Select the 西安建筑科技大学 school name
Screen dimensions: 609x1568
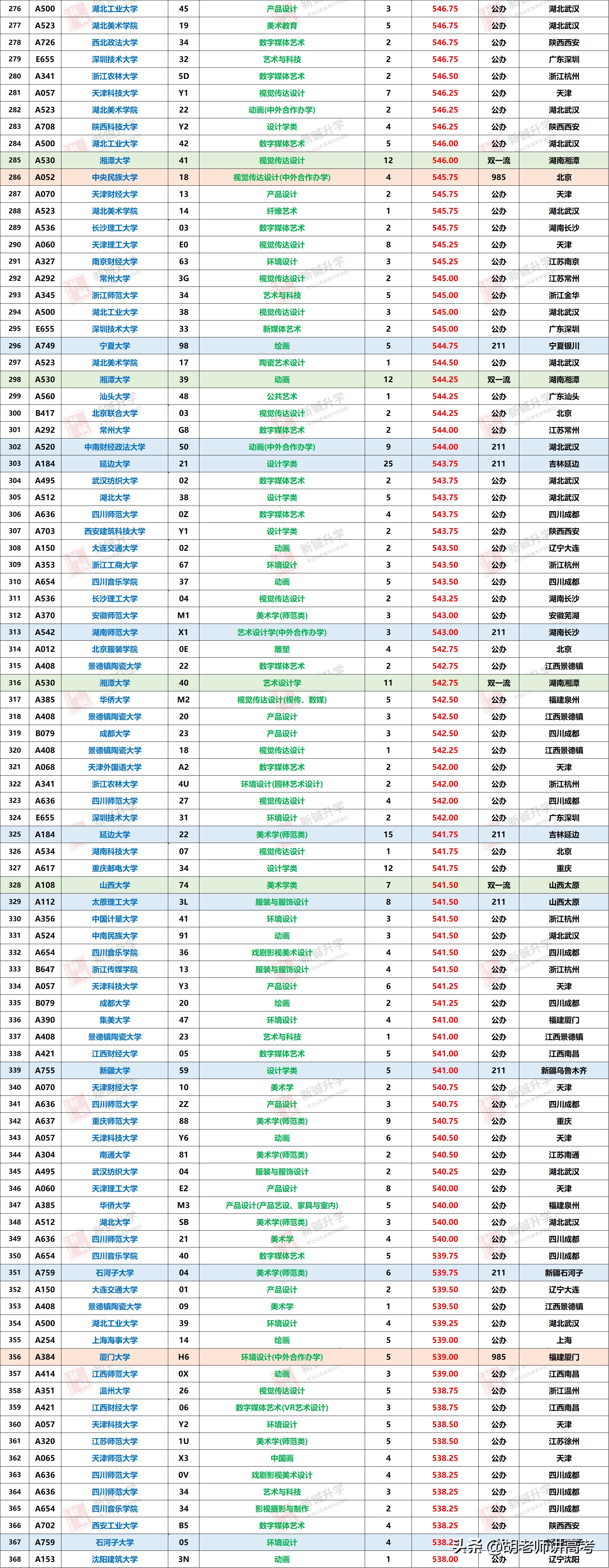114,531
